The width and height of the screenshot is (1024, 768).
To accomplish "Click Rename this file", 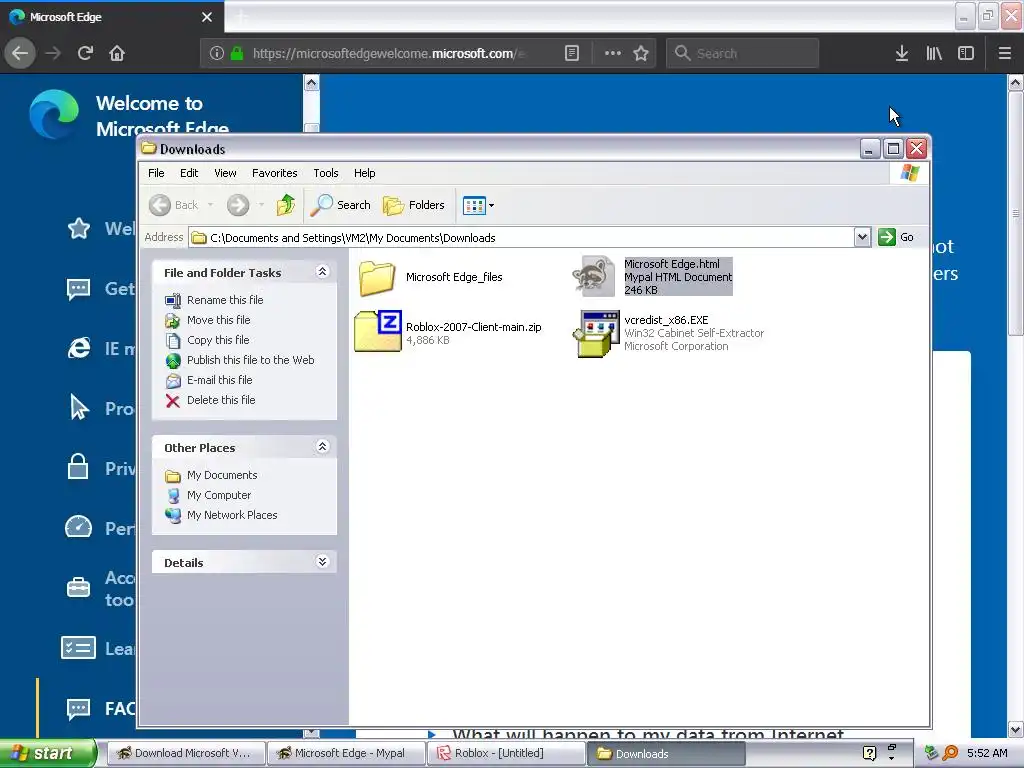I will coord(225,300).
